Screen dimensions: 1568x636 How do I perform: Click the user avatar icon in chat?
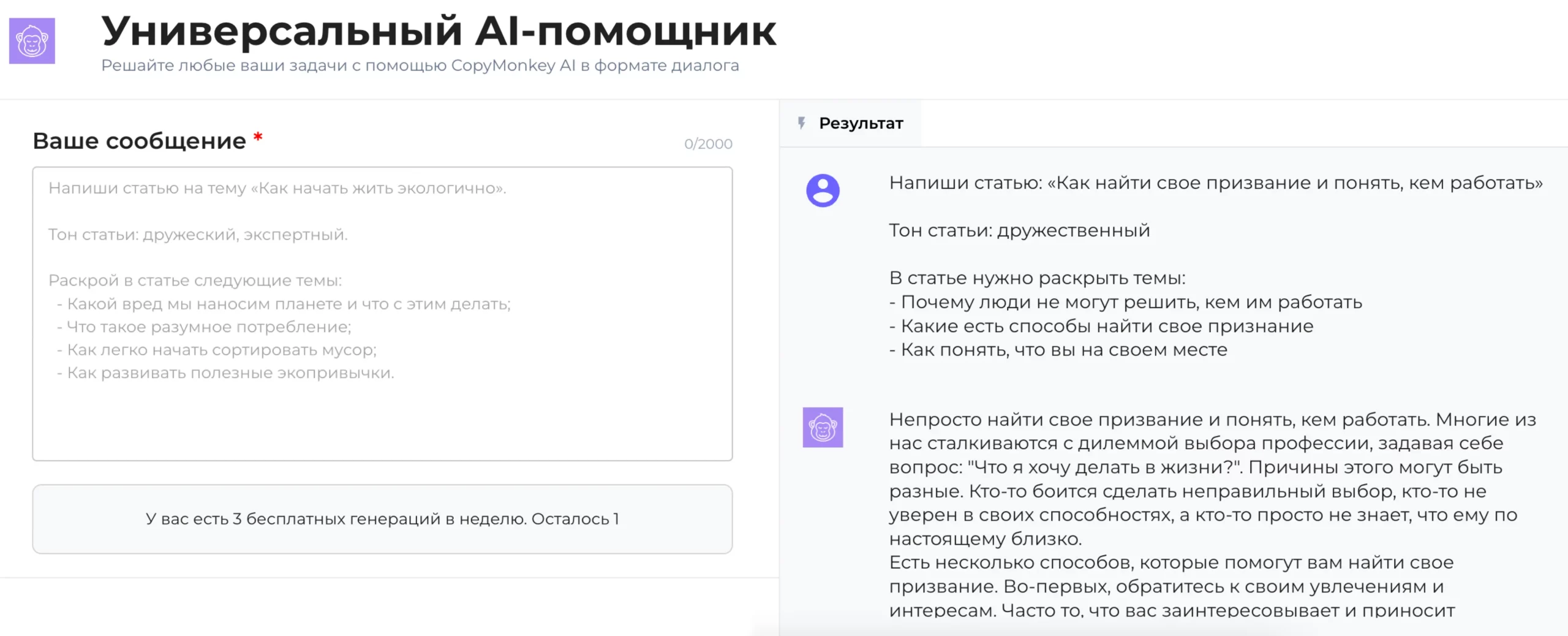(823, 191)
